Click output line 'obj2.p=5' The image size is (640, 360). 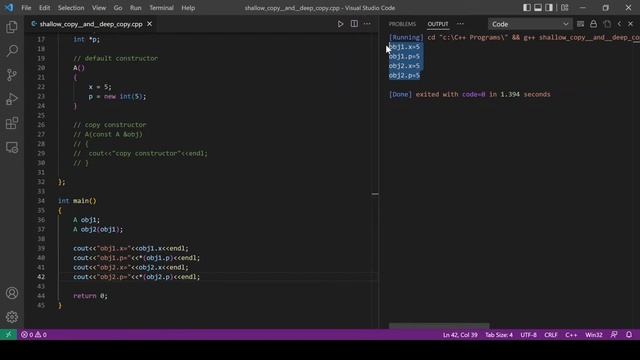pyautogui.click(x=404, y=76)
